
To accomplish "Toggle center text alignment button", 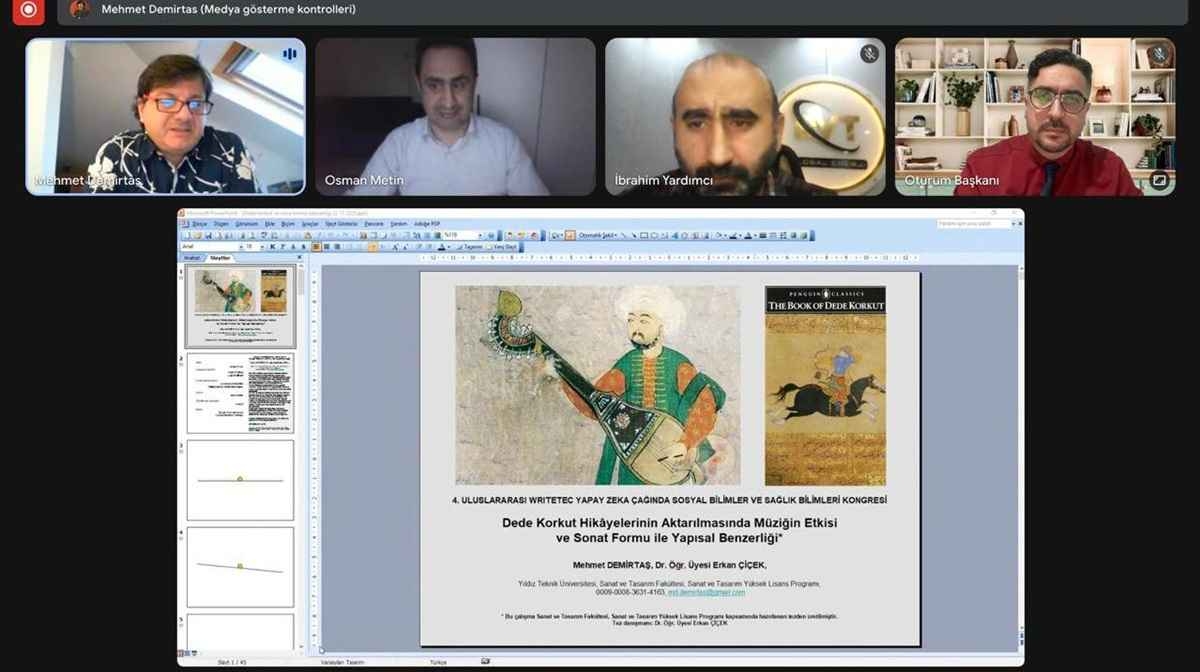I will [325, 247].
